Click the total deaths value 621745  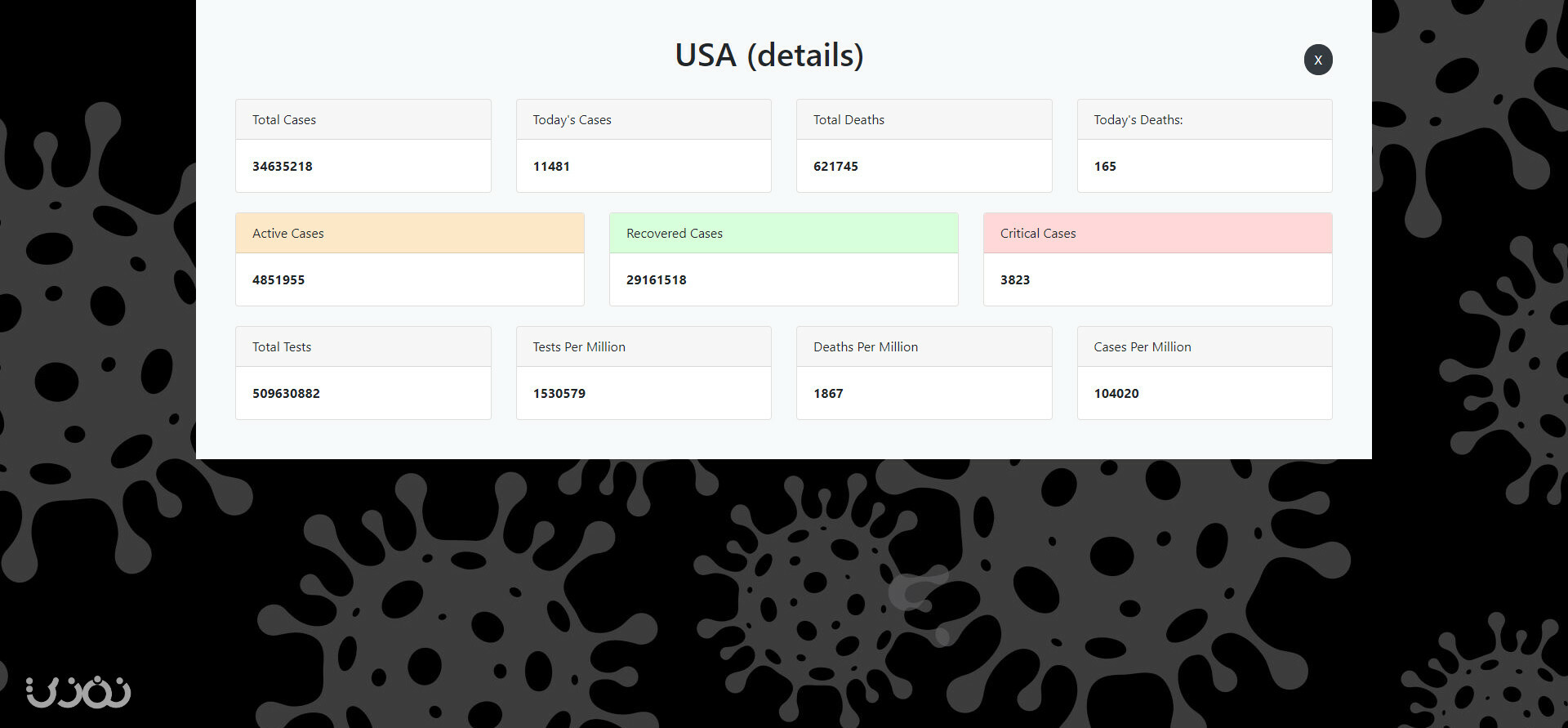[x=835, y=166]
